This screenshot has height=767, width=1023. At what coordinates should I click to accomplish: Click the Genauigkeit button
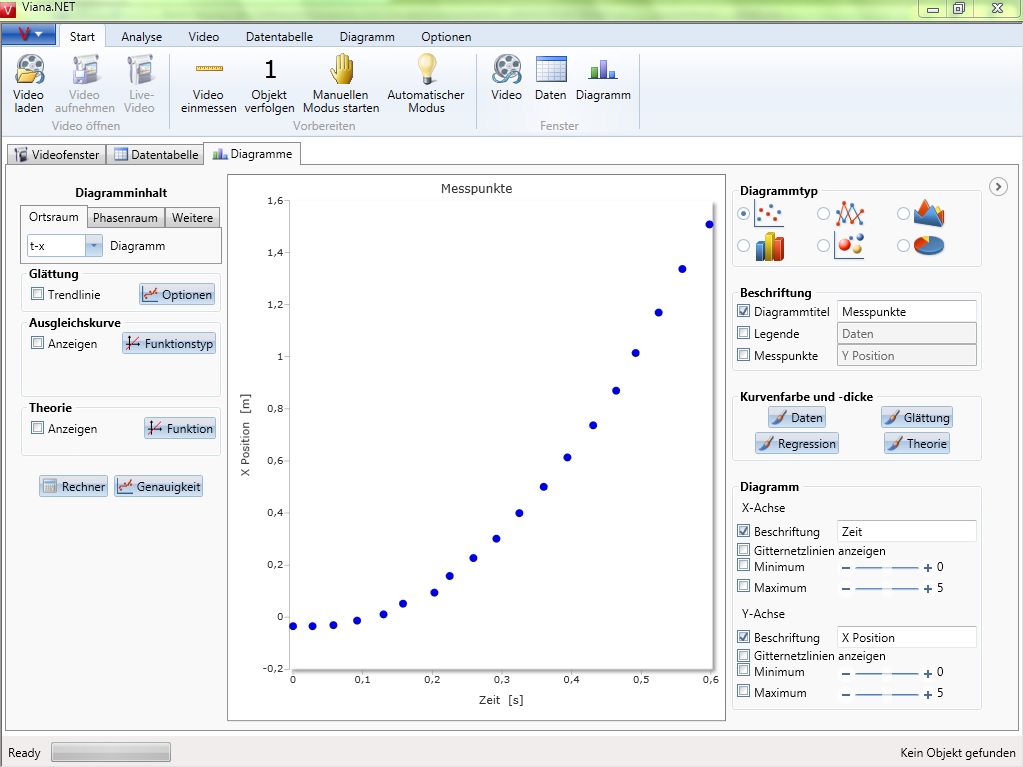[158, 487]
